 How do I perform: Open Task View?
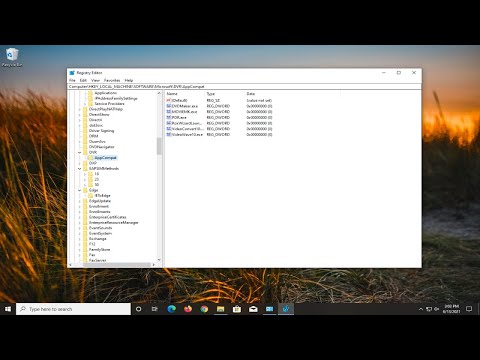(155, 309)
